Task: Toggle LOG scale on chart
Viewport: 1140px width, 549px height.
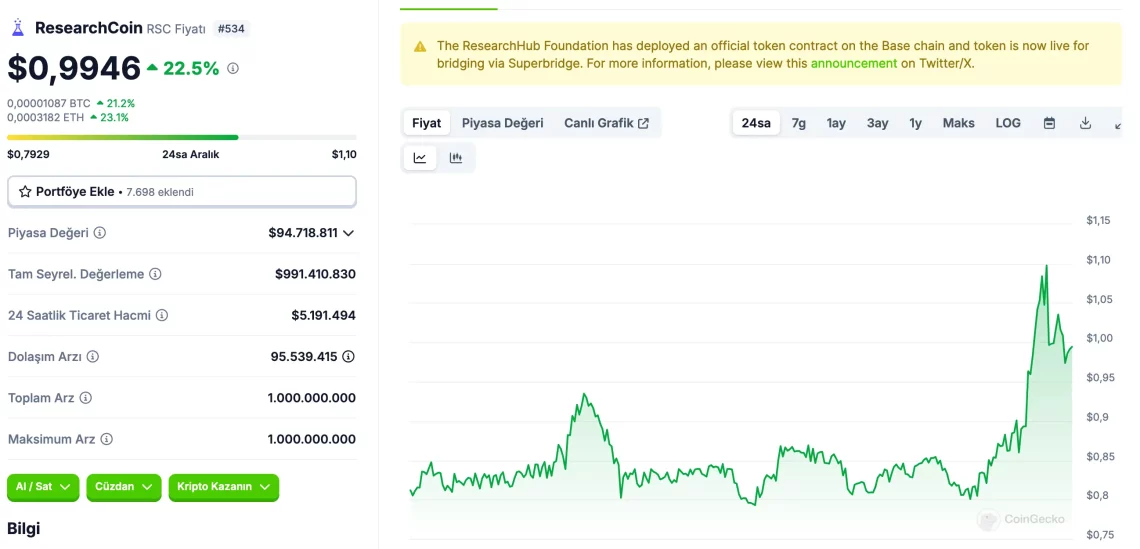Action: (x=1008, y=123)
